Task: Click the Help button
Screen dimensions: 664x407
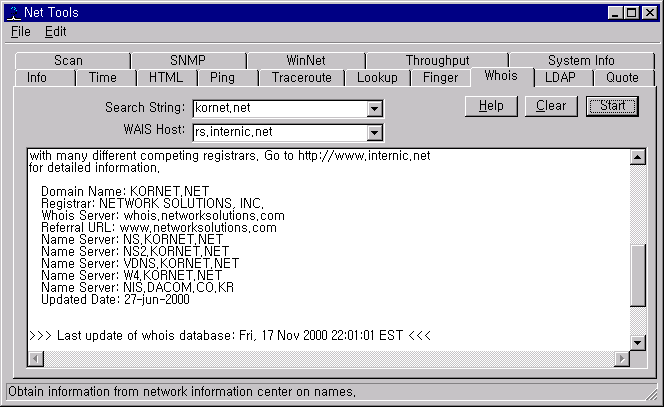Action: pos(491,106)
